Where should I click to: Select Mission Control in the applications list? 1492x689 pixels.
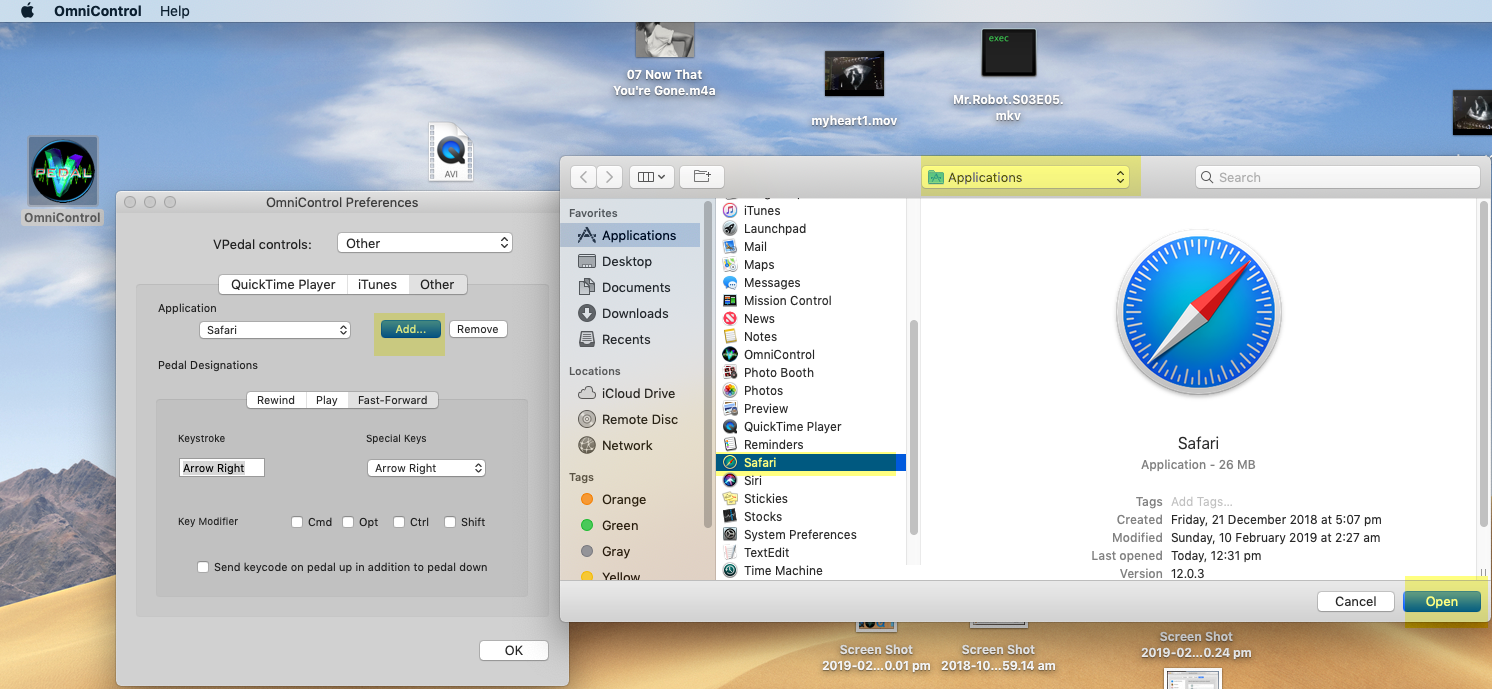(x=788, y=300)
